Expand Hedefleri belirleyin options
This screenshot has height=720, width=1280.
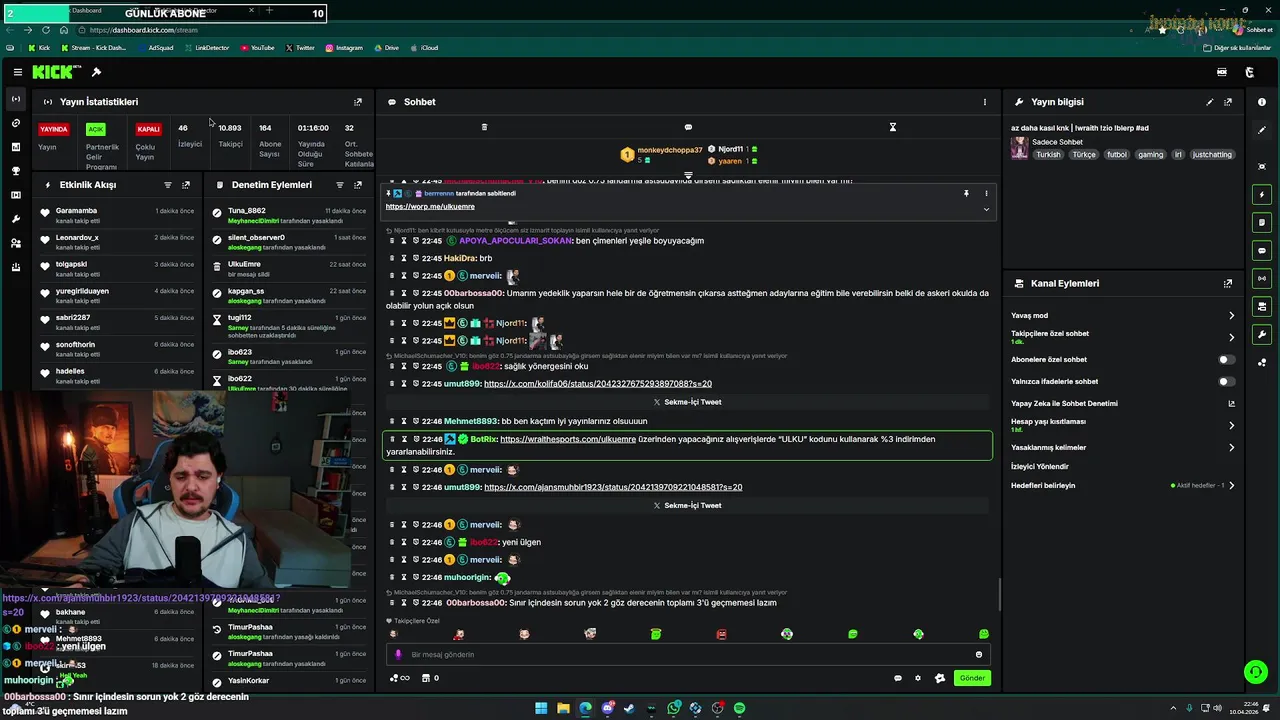tap(1232, 486)
